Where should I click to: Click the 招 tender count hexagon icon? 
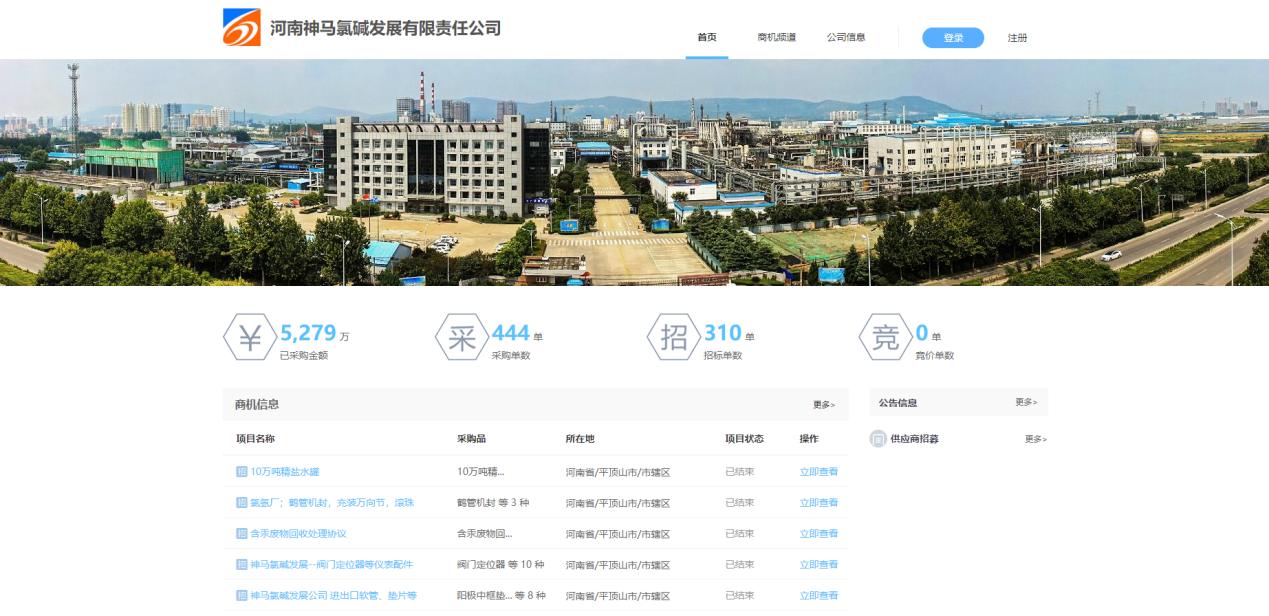[x=674, y=338]
